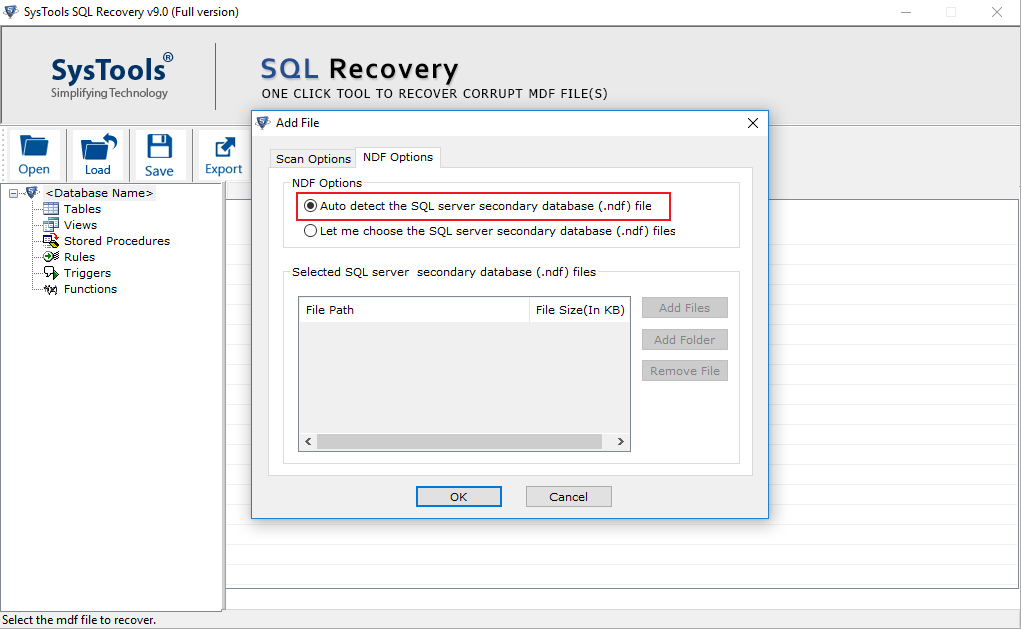Screen dimensions: 1021x629
Task: Select the Rules text in the tree
Action: pos(79,257)
